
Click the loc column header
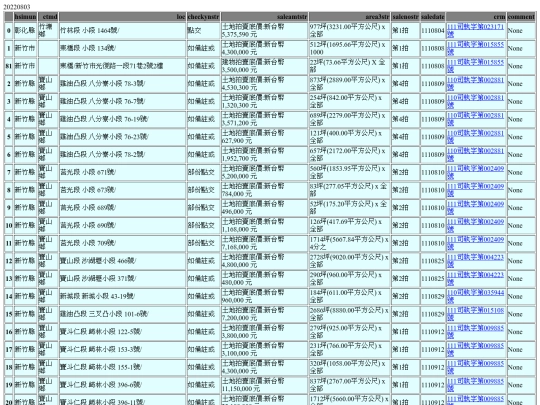122,17
